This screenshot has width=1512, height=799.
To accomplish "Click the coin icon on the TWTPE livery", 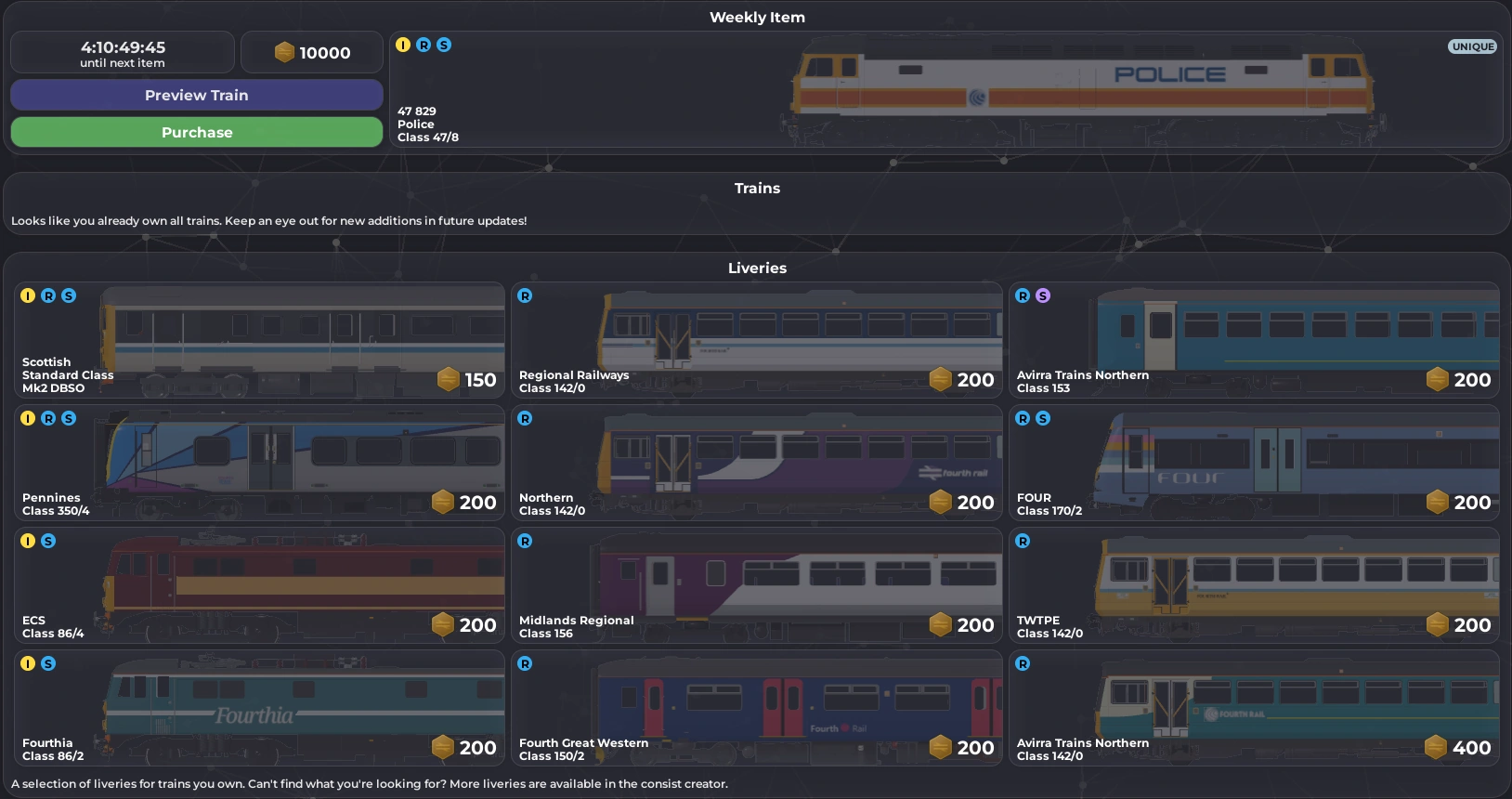I will (x=1438, y=624).
